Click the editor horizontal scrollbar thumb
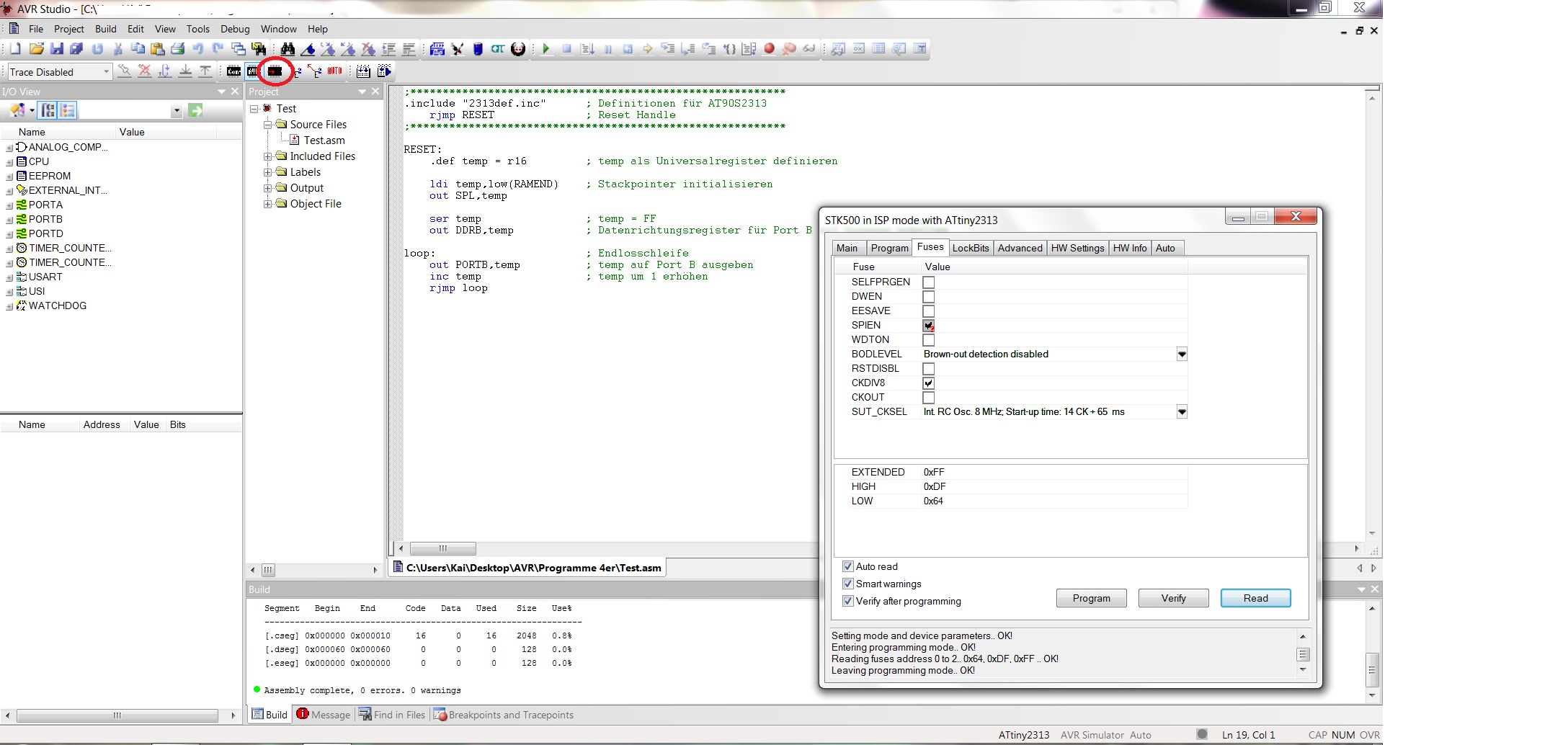Viewport: 1568px width, 745px height. tap(442, 548)
